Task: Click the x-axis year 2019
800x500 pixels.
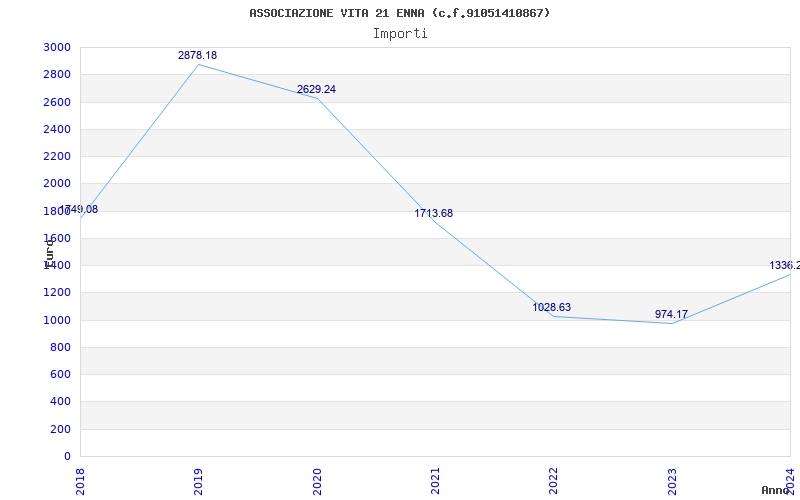Action: 198,481
